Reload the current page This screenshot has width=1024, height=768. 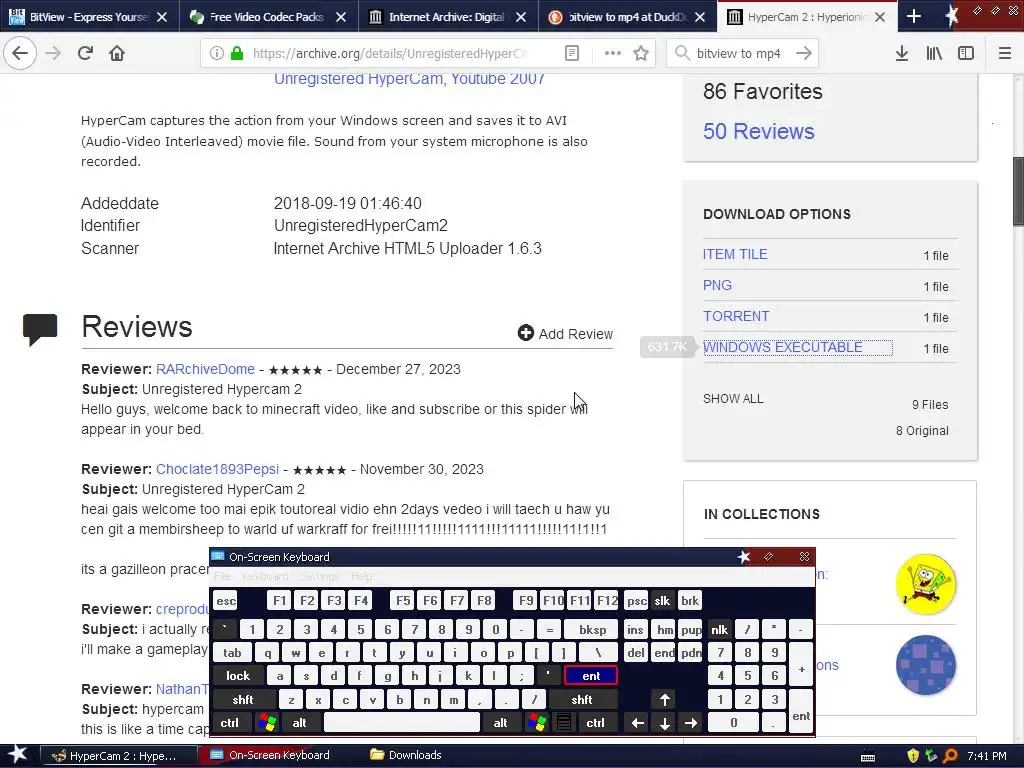[x=85, y=53]
